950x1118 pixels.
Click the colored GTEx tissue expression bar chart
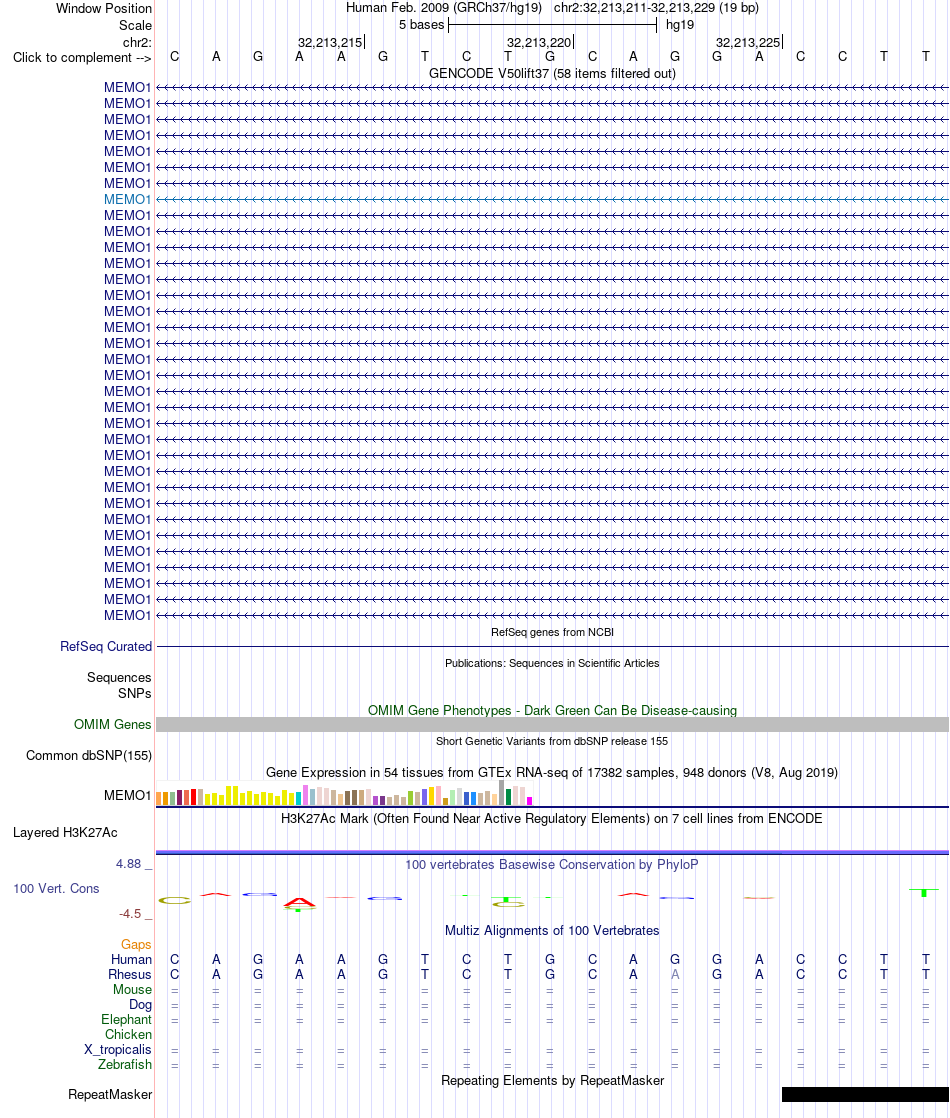click(x=344, y=794)
